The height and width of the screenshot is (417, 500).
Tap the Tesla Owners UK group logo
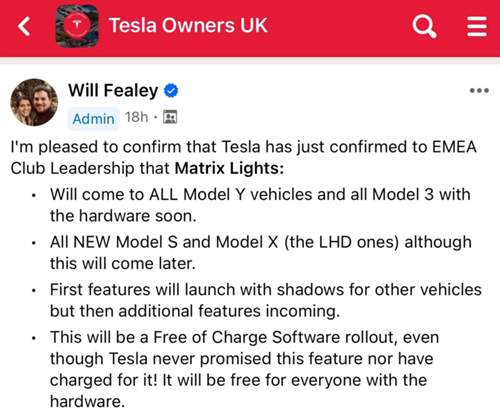pyautogui.click(x=77, y=26)
